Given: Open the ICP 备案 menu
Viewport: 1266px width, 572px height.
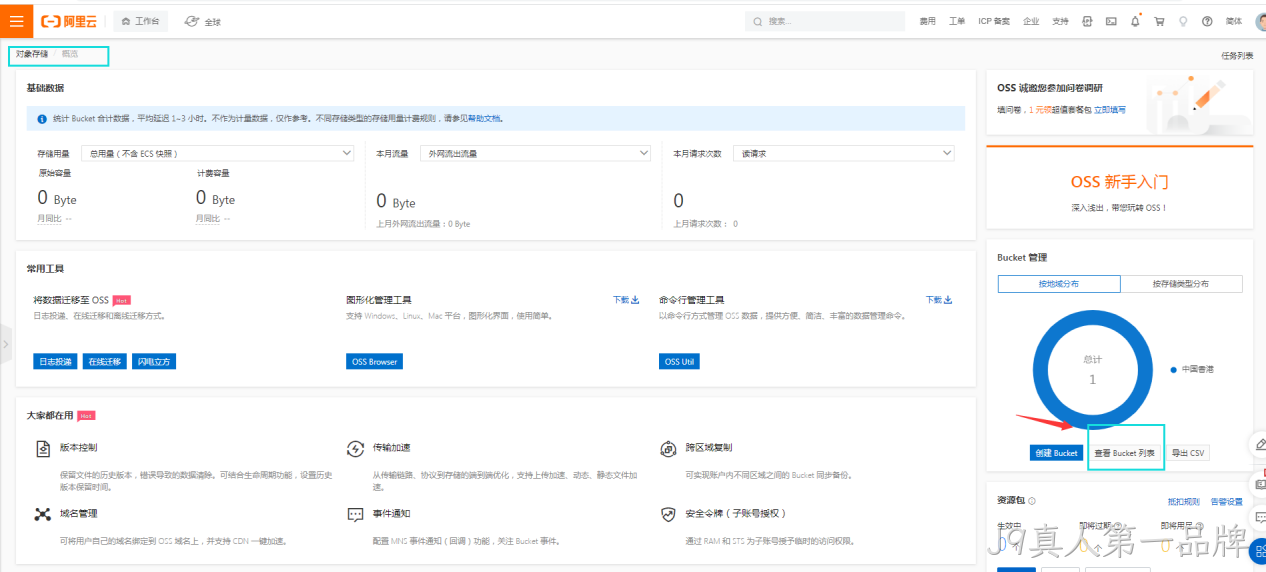Looking at the screenshot, I should [994, 21].
